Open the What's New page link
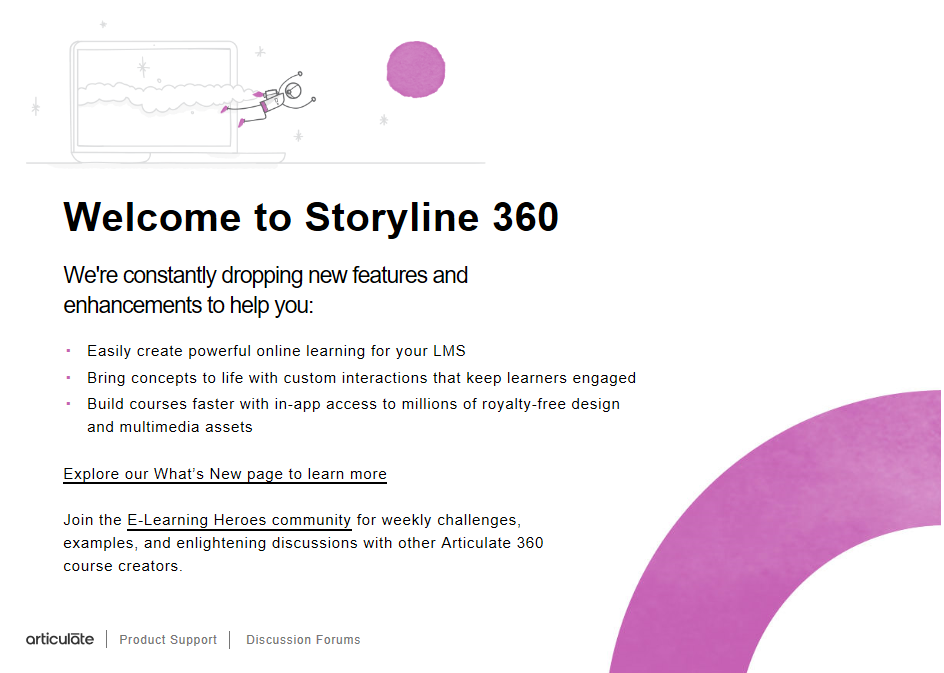Screen dimensions: 944x673 pyautogui.click(x=225, y=474)
